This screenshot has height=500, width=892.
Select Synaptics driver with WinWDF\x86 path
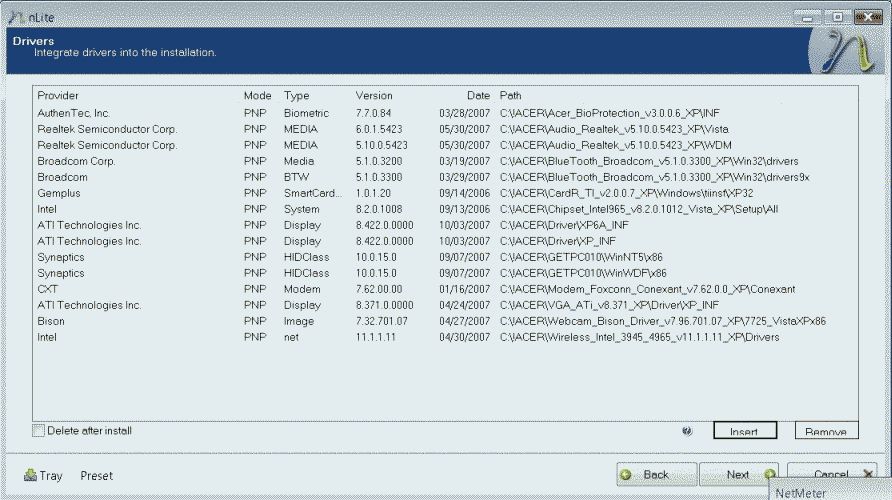tap(445, 273)
